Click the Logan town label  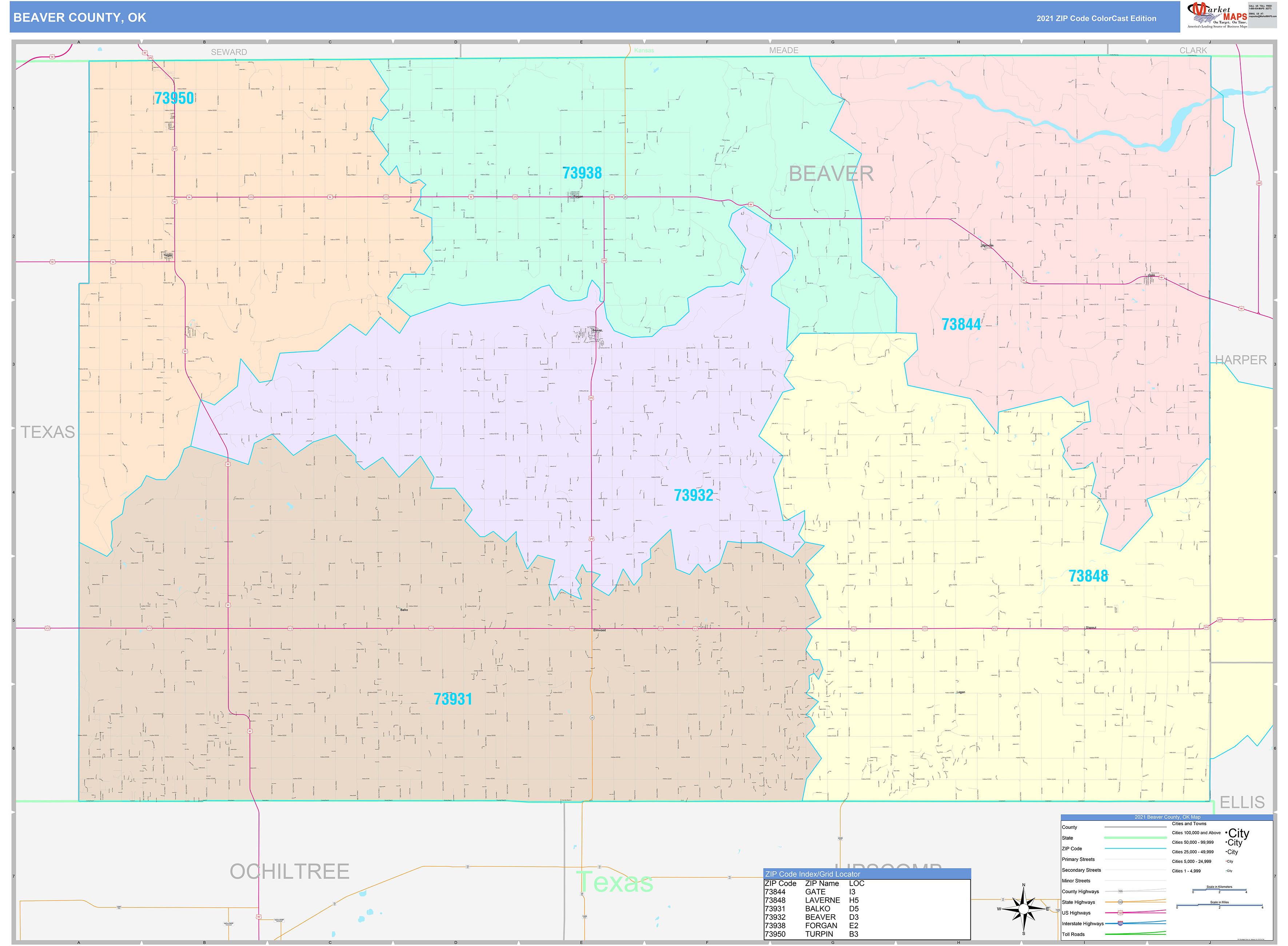[961, 692]
